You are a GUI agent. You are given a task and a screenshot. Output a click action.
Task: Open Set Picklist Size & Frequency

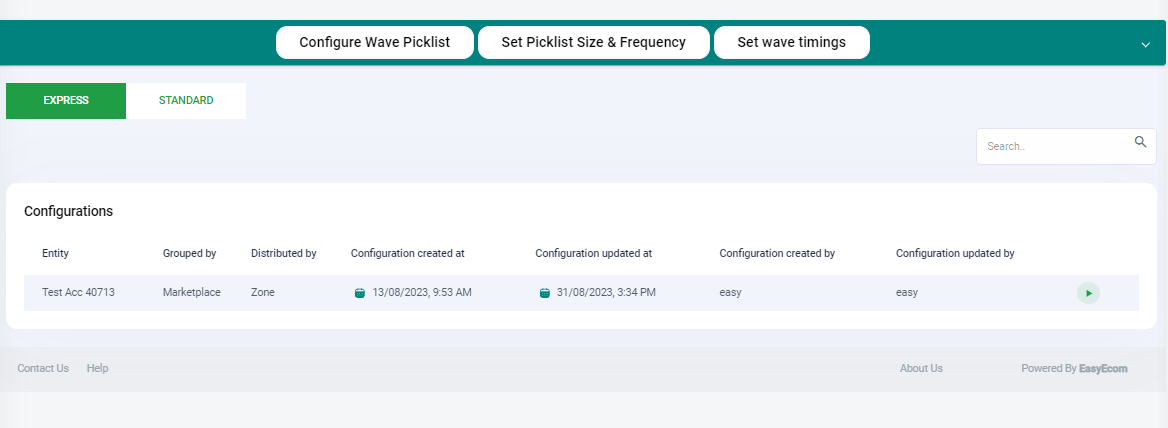click(594, 42)
